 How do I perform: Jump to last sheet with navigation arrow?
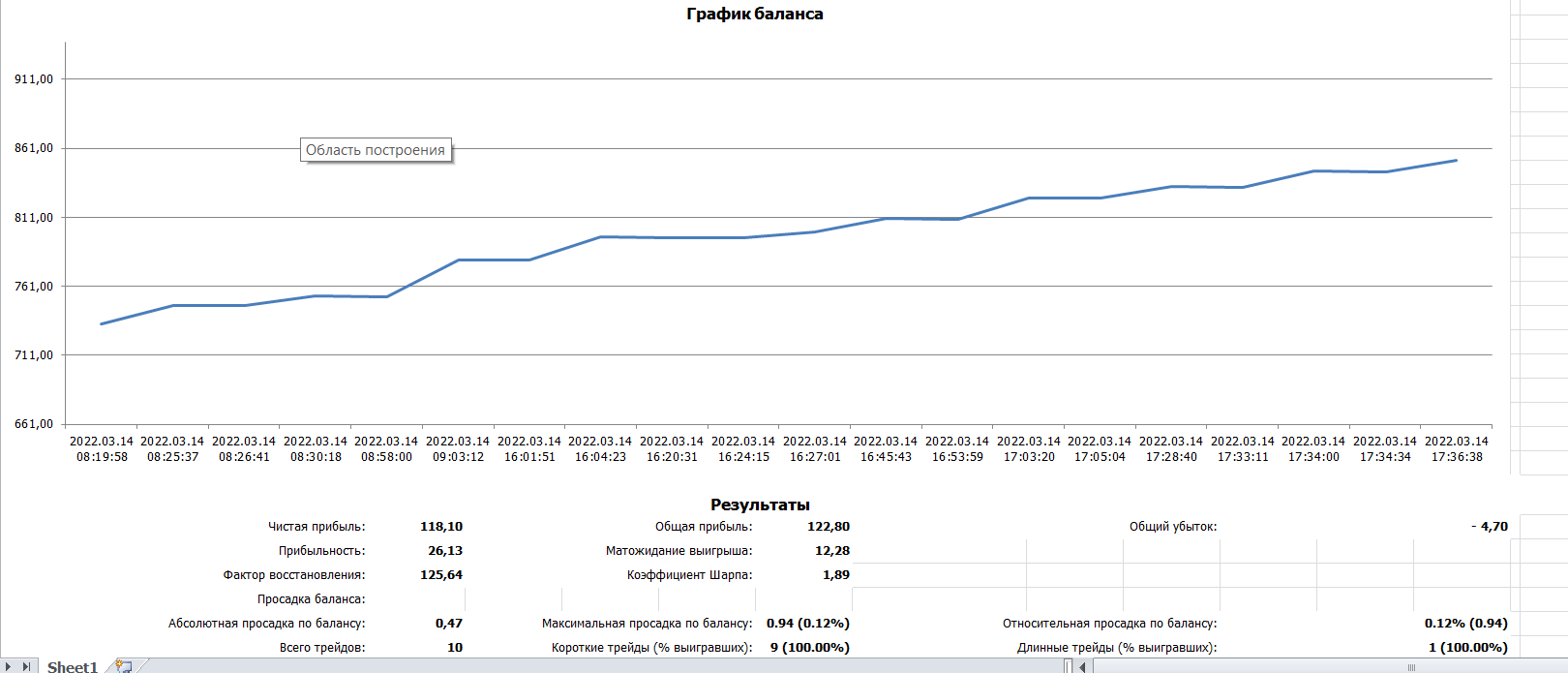coord(26,666)
